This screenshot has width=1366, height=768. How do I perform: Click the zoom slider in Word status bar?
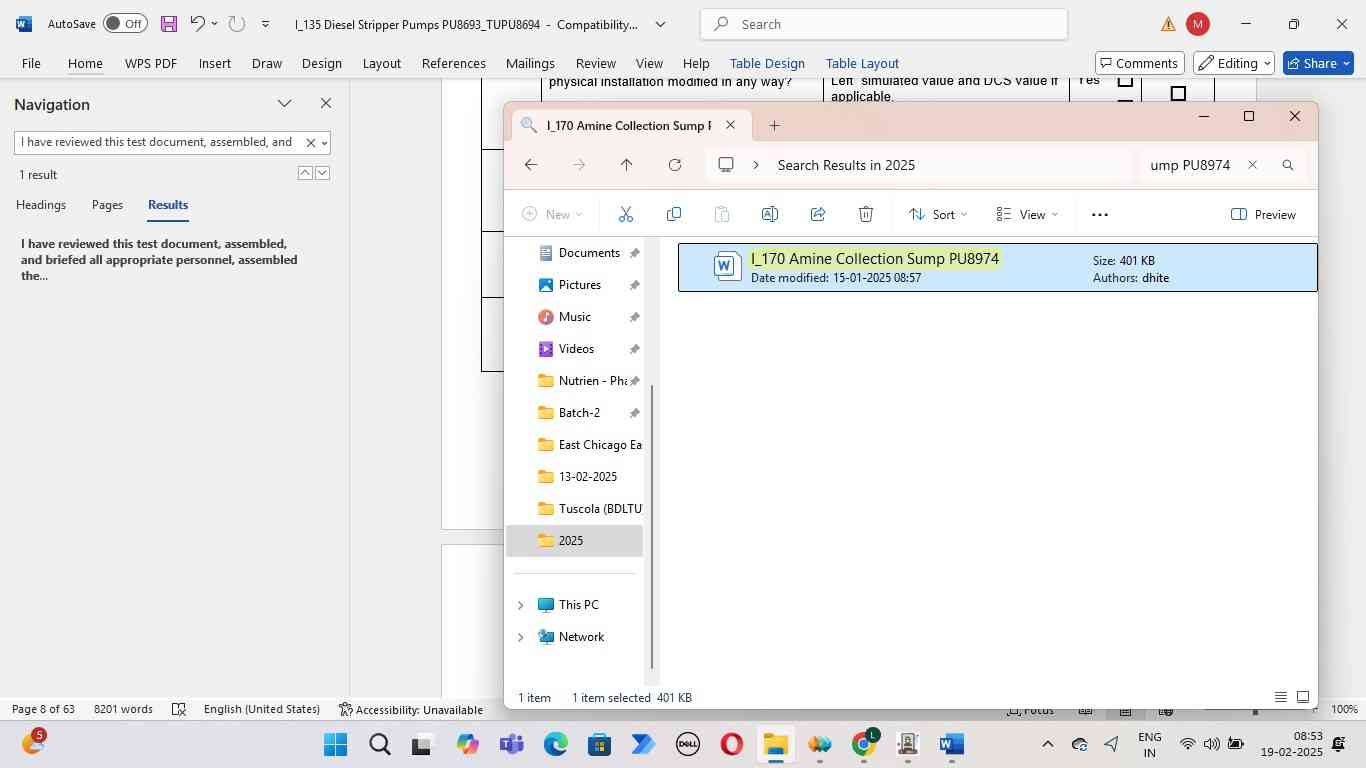click(x=1255, y=711)
